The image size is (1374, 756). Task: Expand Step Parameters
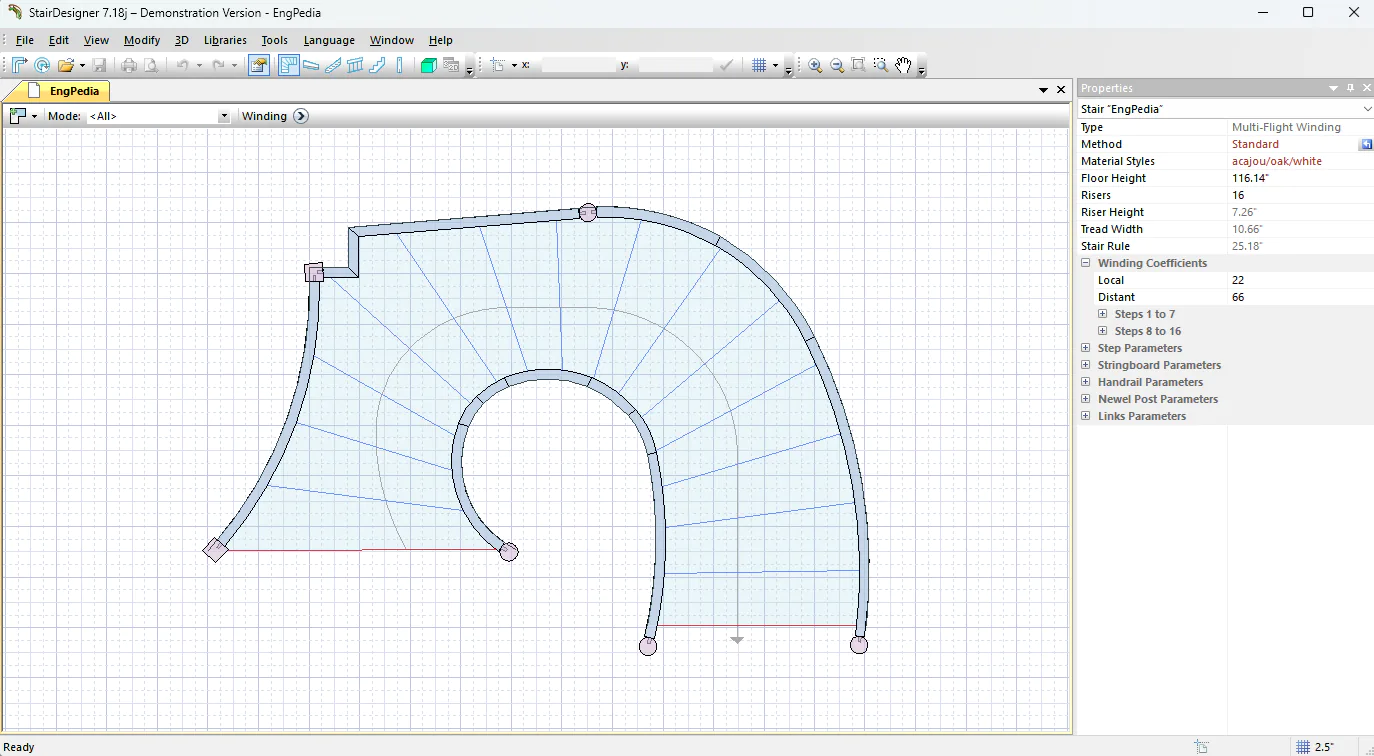(1086, 348)
